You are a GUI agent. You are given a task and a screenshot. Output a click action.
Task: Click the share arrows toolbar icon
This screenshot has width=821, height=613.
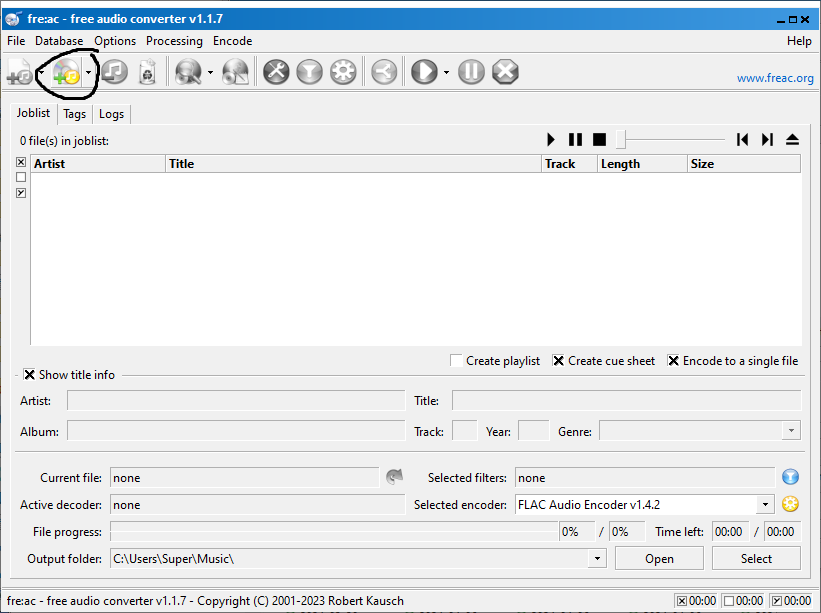tap(384, 72)
